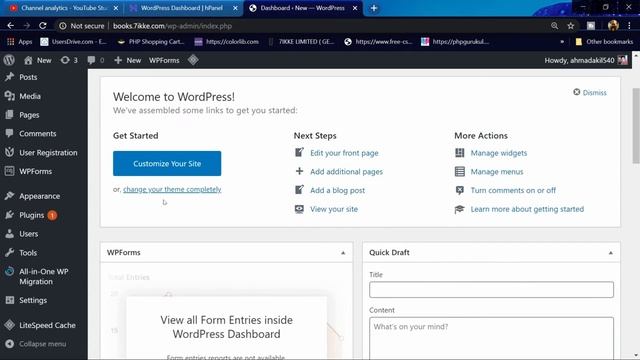Open the Apps bookmarks shortcut
The height and width of the screenshot is (360, 640).
20,42
